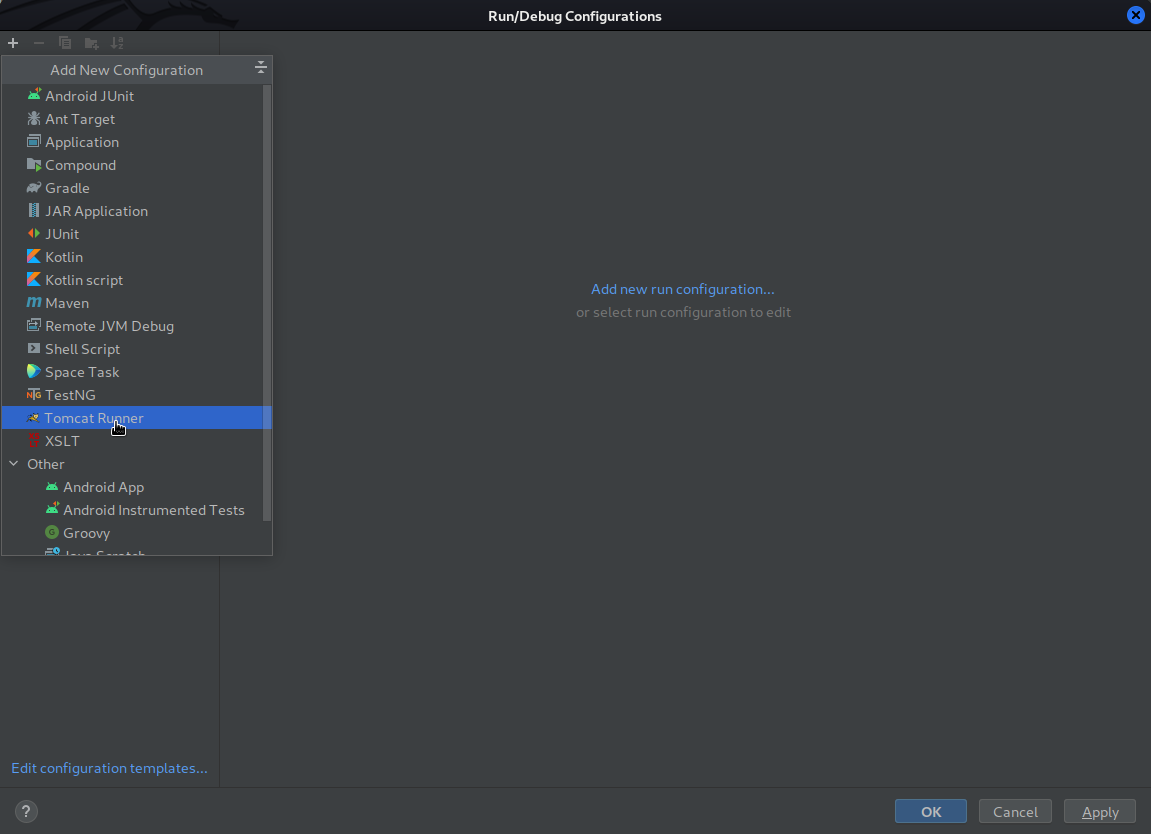Open the Add new run configuration link
The height and width of the screenshot is (834, 1151).
pyautogui.click(x=683, y=289)
